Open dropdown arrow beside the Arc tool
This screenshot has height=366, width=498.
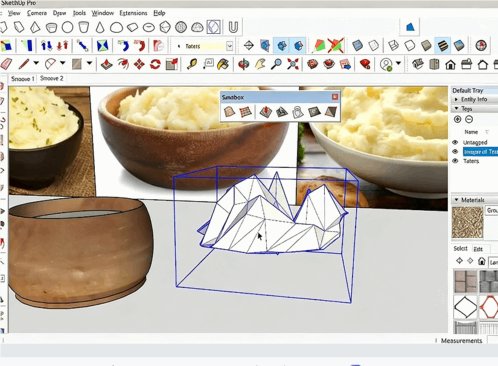point(62,63)
